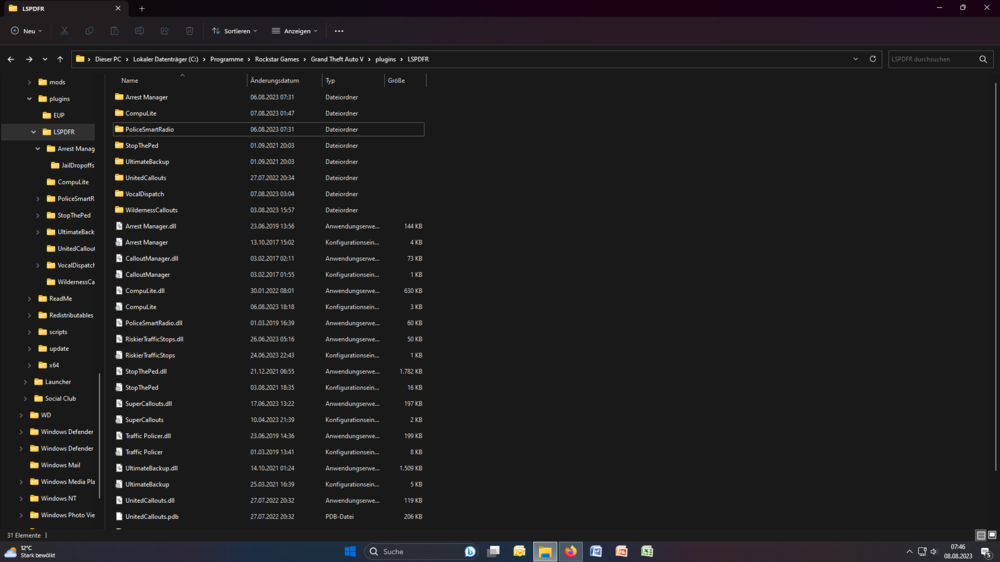1000x562 pixels.
Task: Click the file list vertical scrollbar
Action: point(996,277)
